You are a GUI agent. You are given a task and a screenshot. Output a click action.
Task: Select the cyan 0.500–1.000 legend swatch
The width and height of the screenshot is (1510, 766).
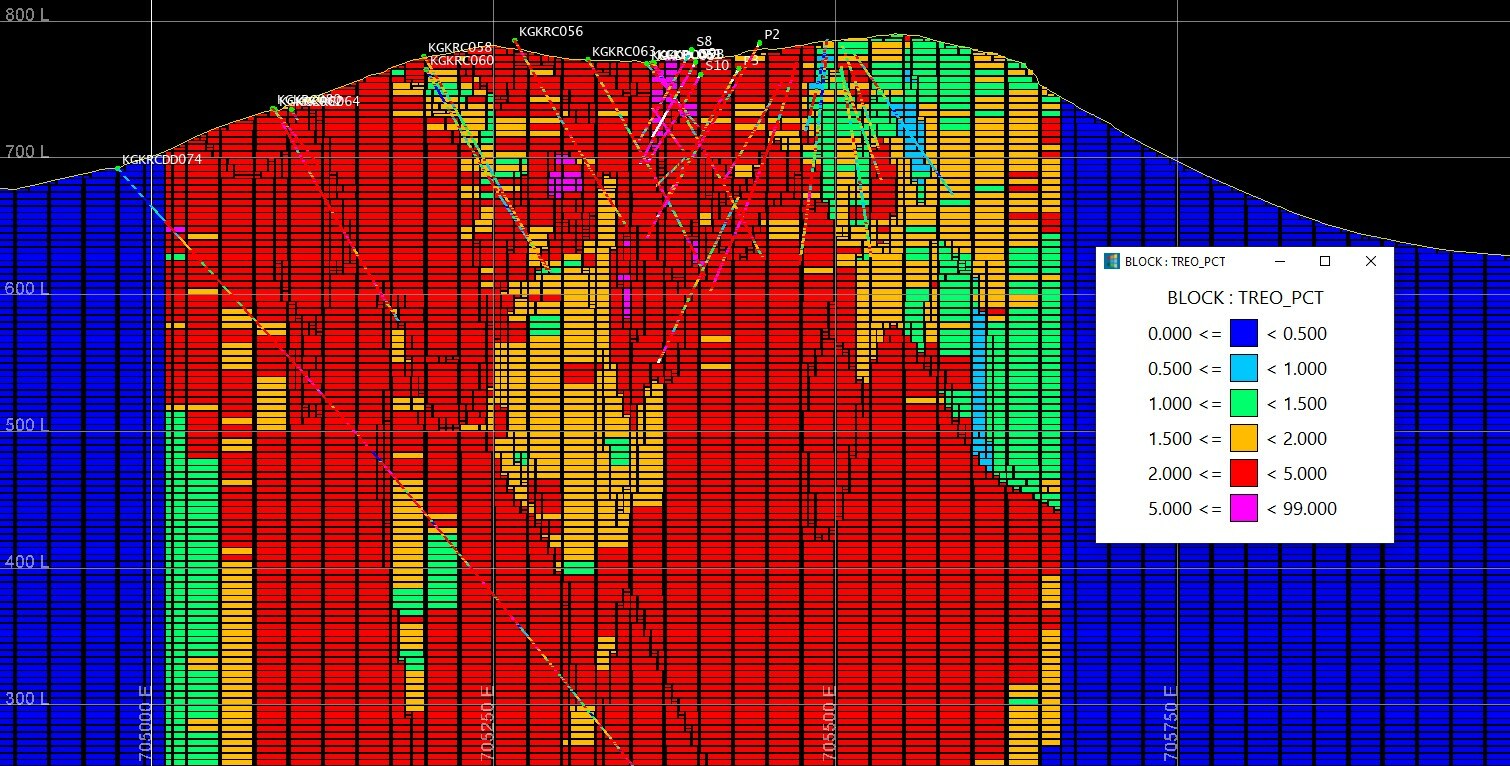coord(1244,369)
